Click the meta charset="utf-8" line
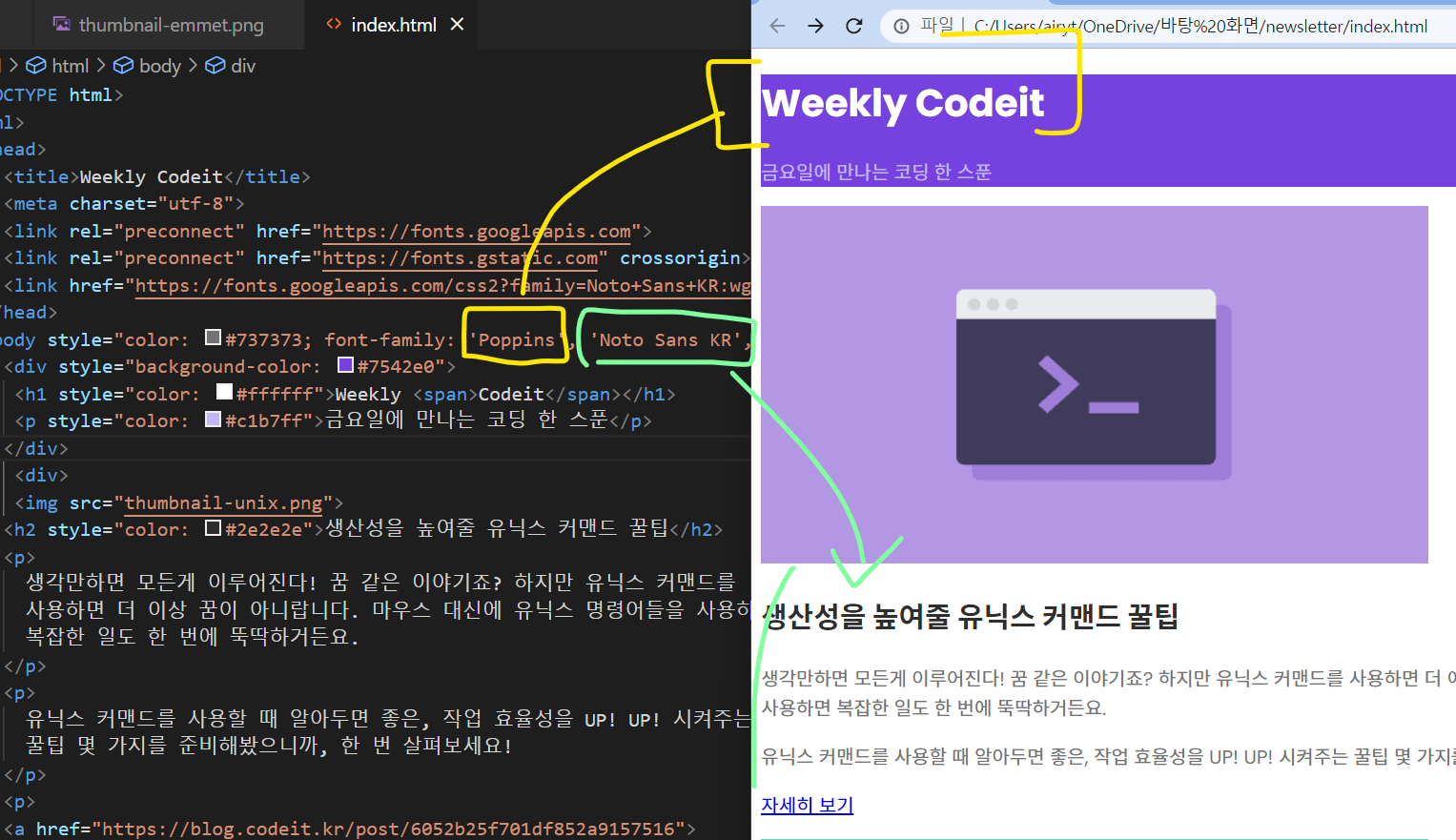 pos(124,203)
